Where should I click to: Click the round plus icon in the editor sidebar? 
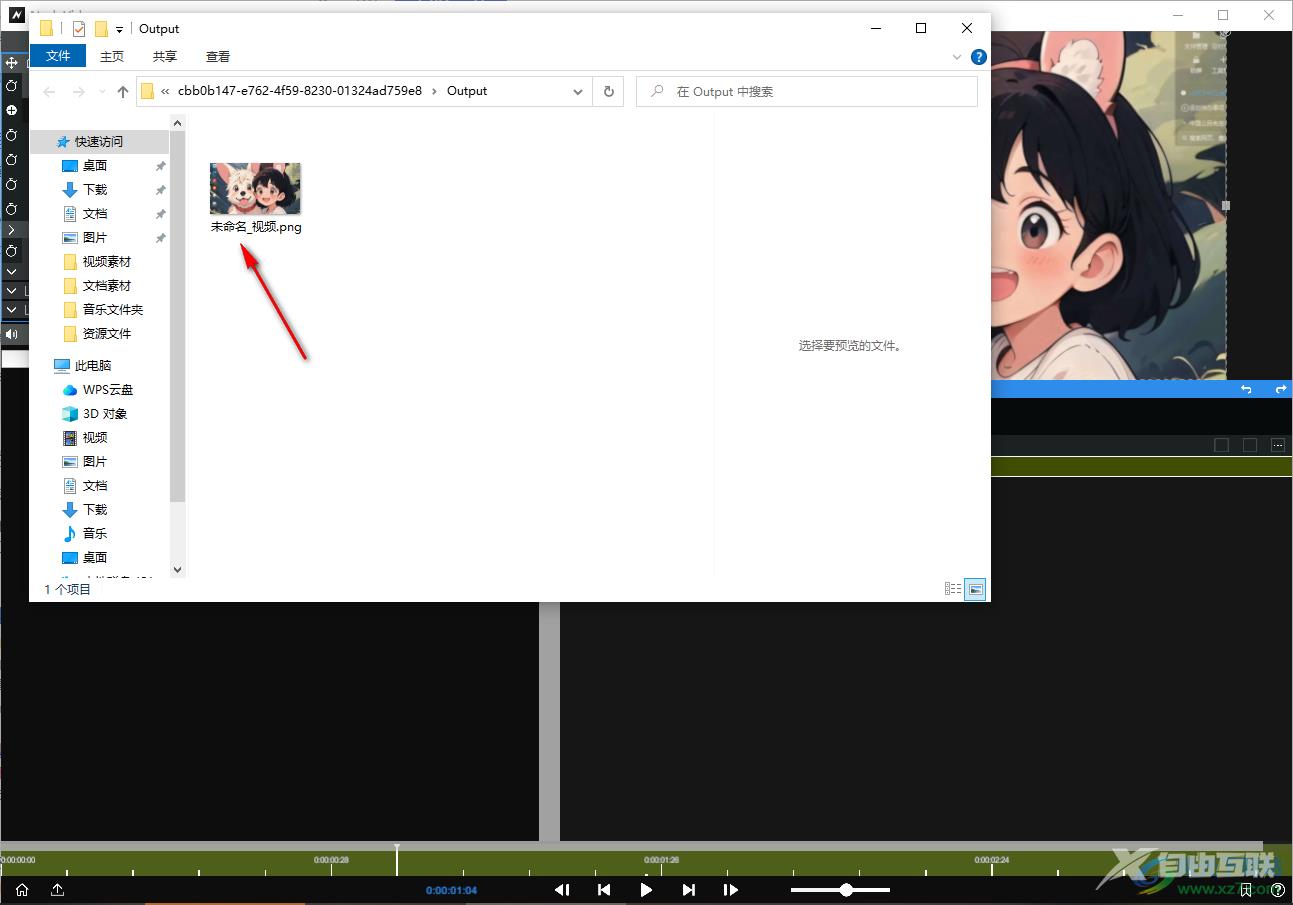pos(12,110)
